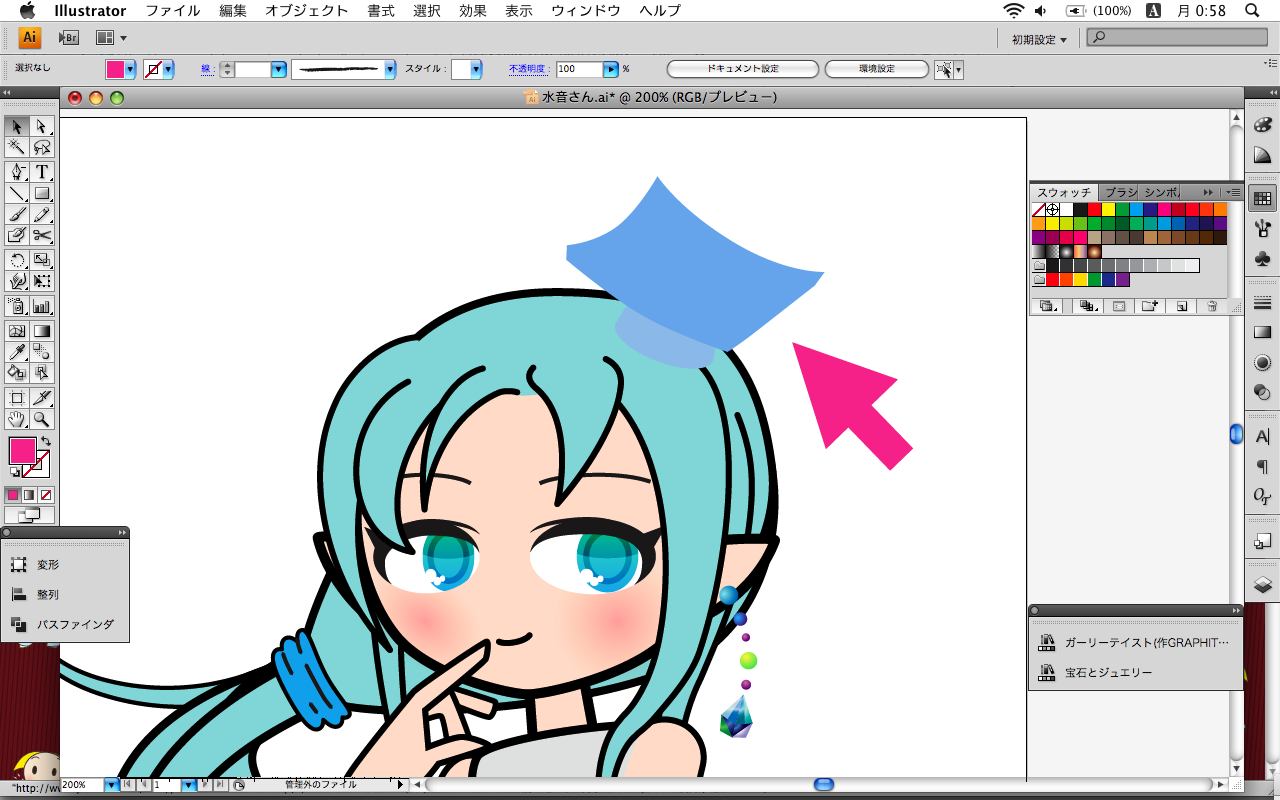Click the Spotlight search icon in menu bar

[x=1253, y=11]
